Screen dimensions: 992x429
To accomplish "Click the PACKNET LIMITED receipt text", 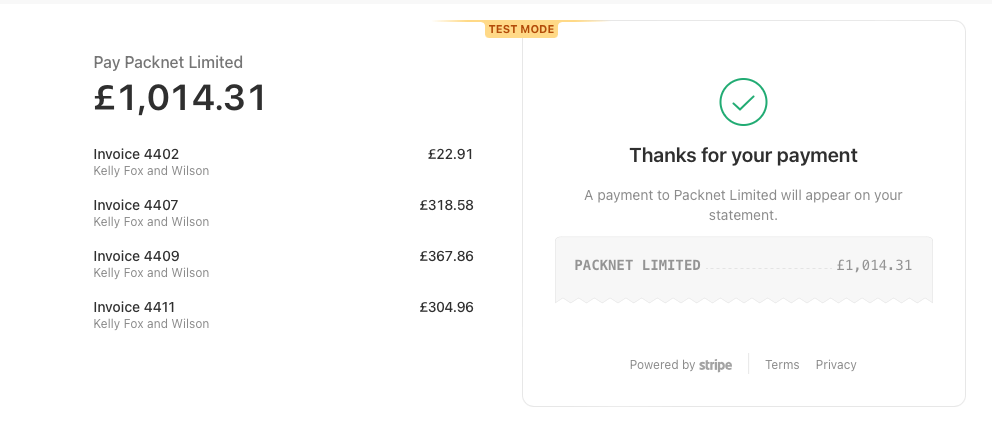I will [637, 265].
